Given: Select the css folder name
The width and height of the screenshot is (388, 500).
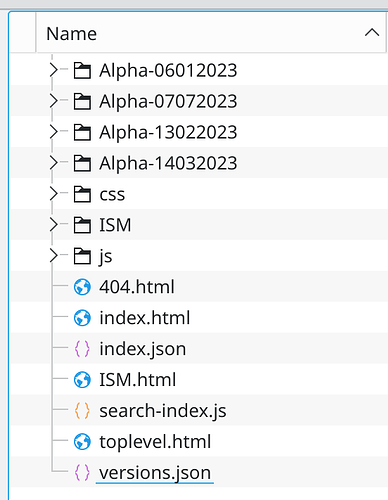Looking at the screenshot, I should [x=112, y=194].
